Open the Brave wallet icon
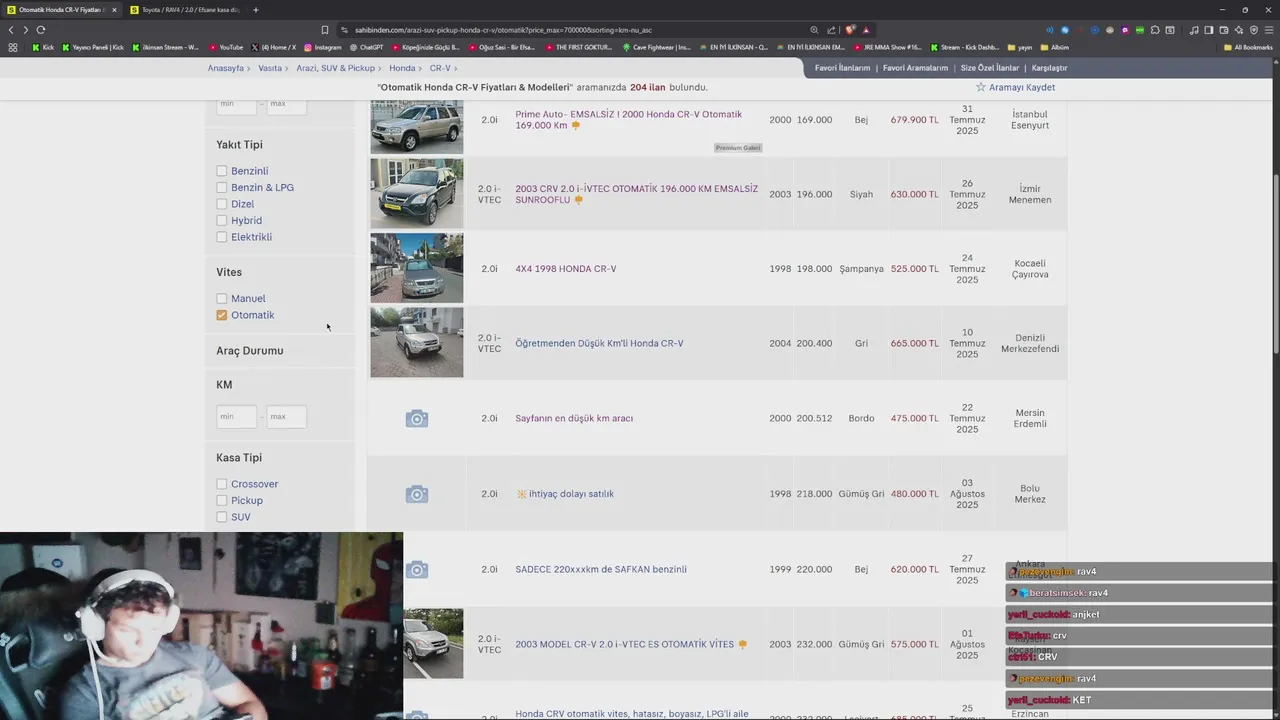1280x720 pixels. pos(1224,30)
